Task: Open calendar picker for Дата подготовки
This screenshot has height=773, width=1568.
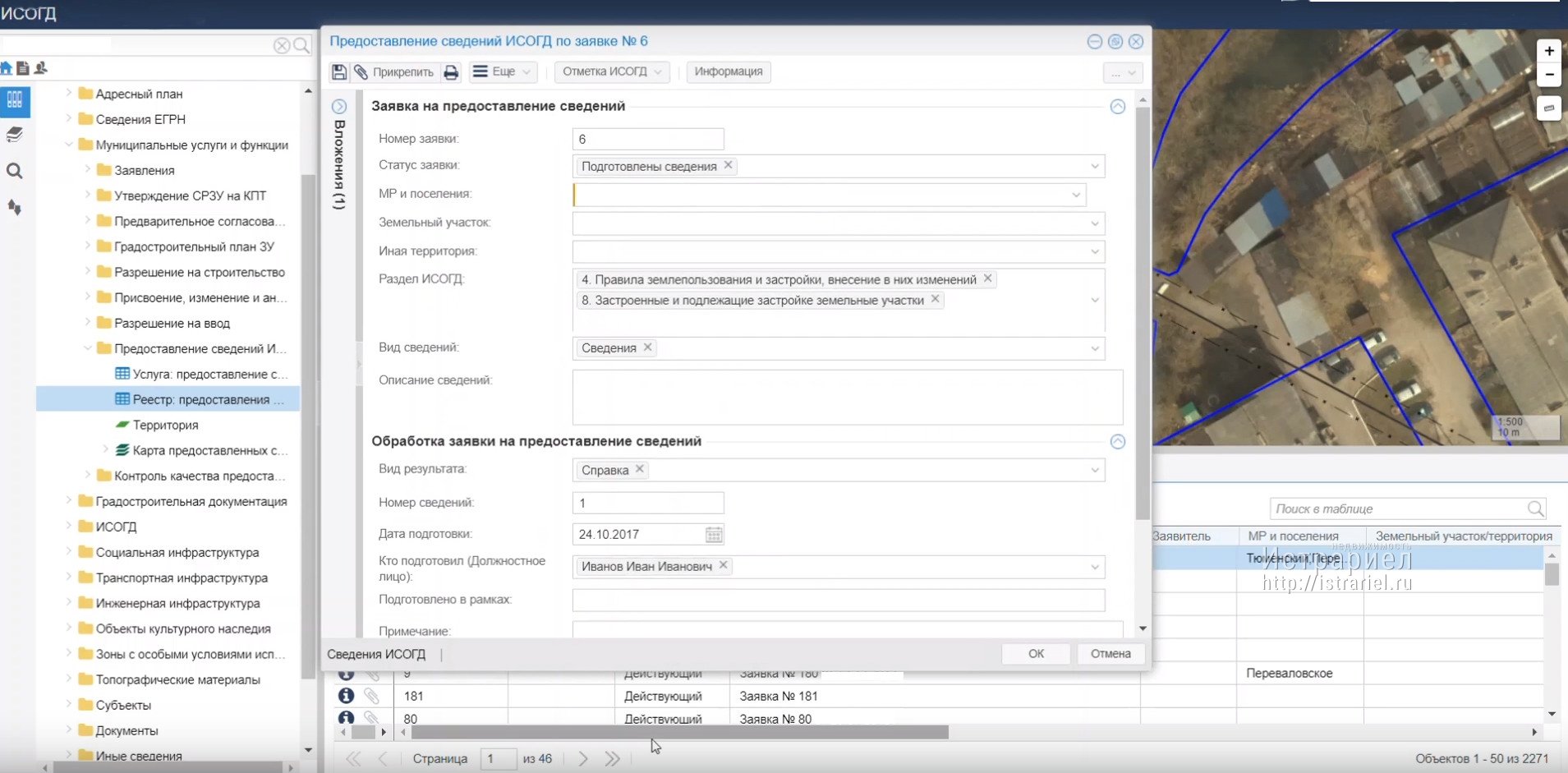Action: coord(714,535)
